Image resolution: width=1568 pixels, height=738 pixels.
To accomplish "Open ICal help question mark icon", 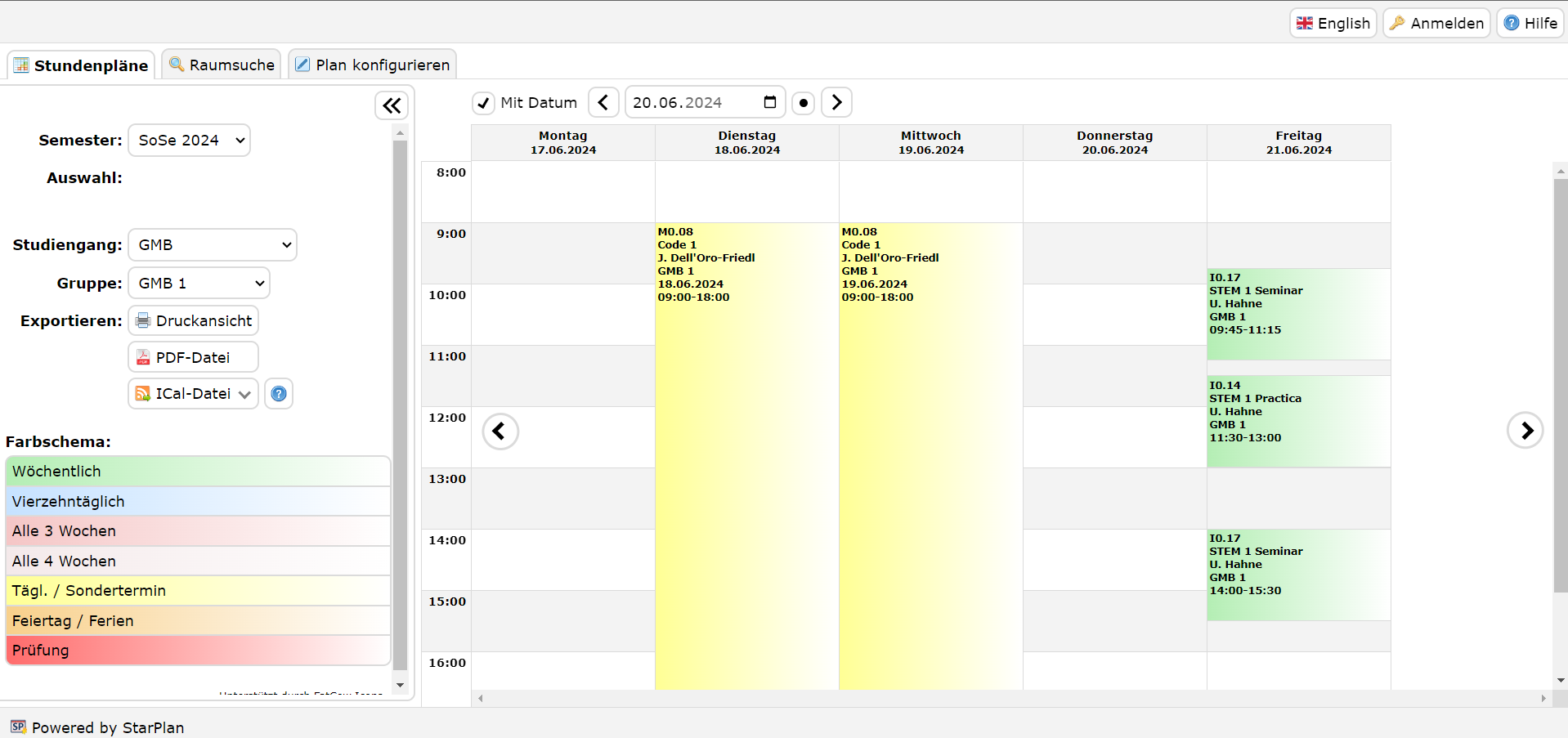I will [x=279, y=394].
